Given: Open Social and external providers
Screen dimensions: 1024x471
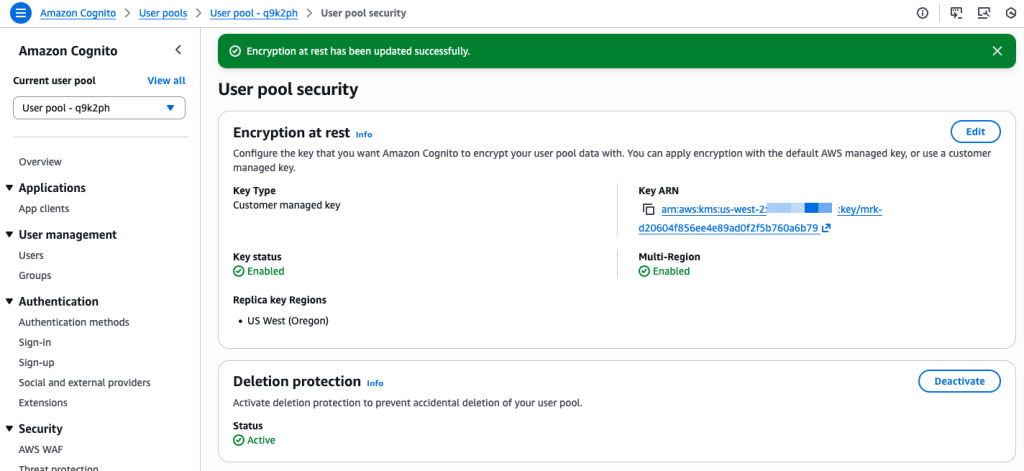Looking at the screenshot, I should [x=84, y=383].
